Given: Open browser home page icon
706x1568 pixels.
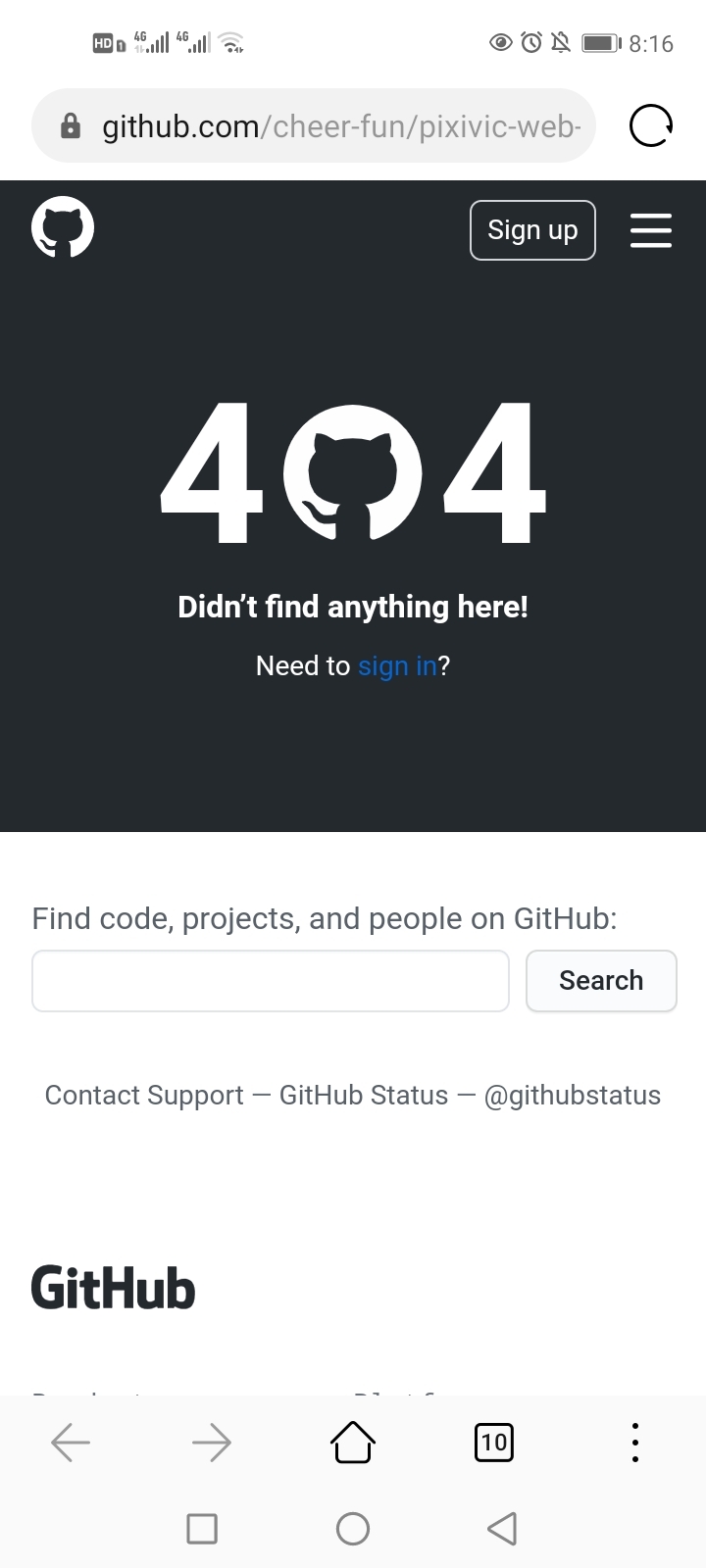Looking at the screenshot, I should pyautogui.click(x=353, y=1442).
